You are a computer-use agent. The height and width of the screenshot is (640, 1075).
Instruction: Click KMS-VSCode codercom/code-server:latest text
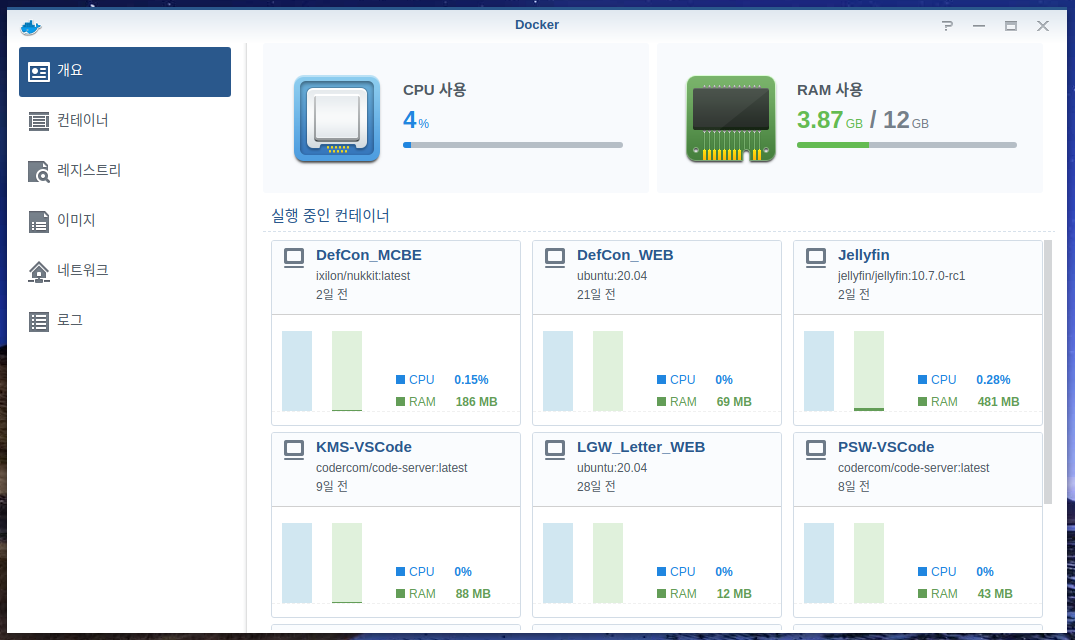click(391, 467)
